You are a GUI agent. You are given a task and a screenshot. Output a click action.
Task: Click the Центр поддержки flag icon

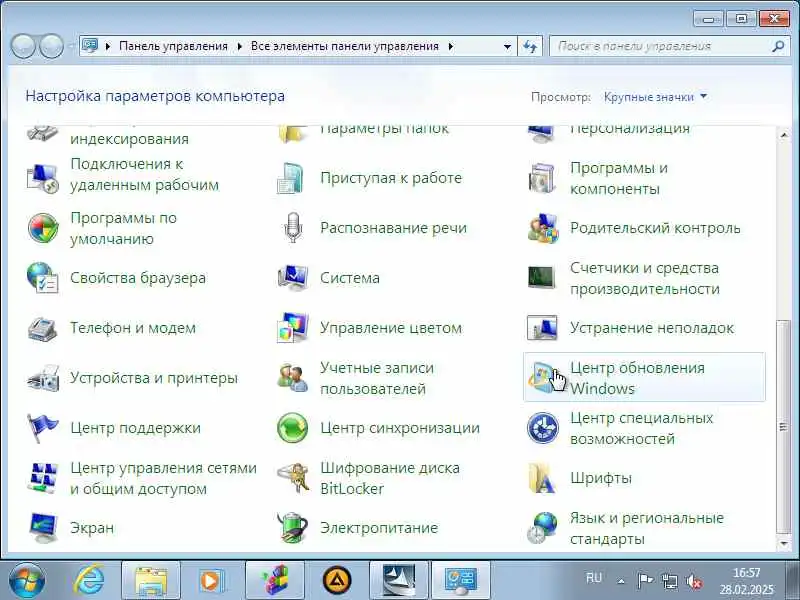pyautogui.click(x=42, y=428)
